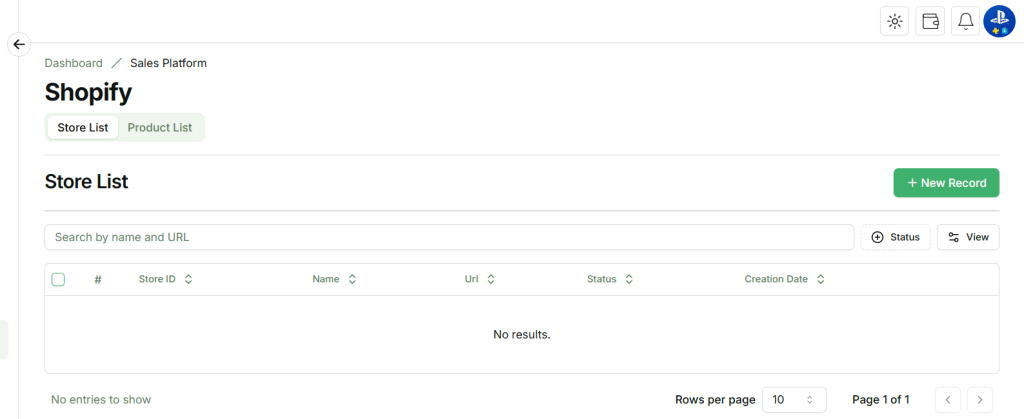Open the user profile avatar
1024x419 pixels.
pos(999,21)
